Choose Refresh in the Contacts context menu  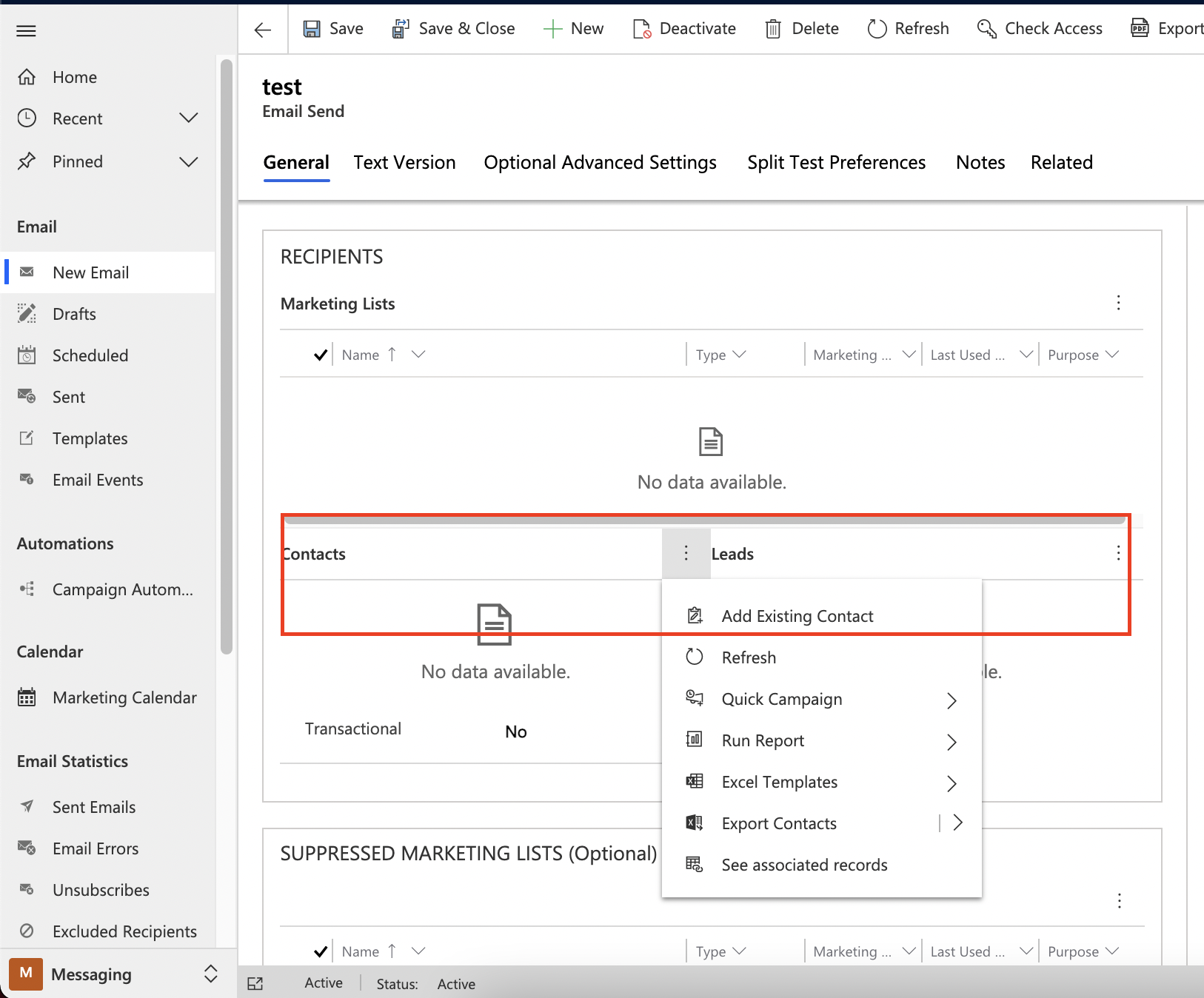[x=822, y=657]
